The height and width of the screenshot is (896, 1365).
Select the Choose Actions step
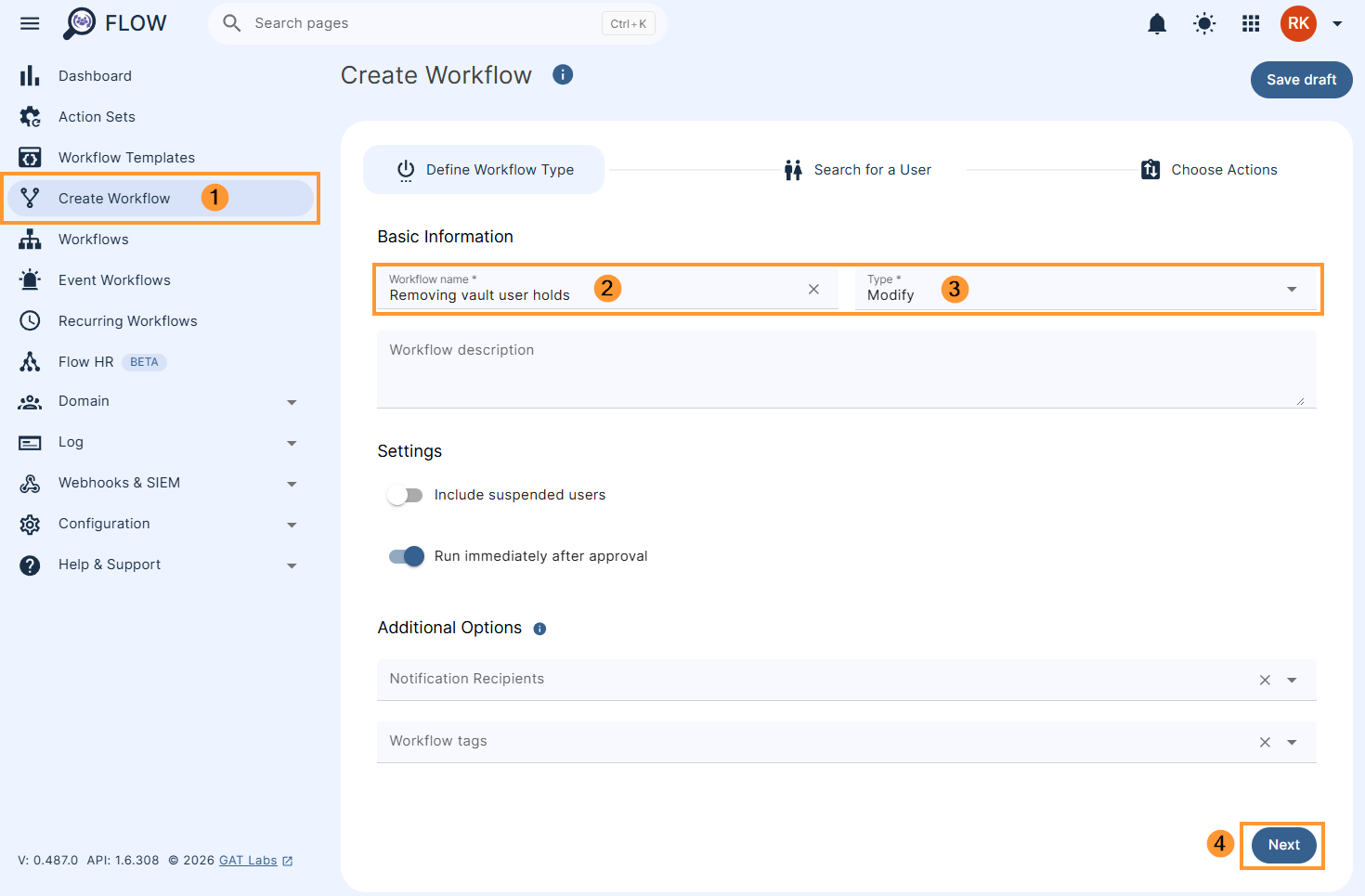pos(1209,170)
